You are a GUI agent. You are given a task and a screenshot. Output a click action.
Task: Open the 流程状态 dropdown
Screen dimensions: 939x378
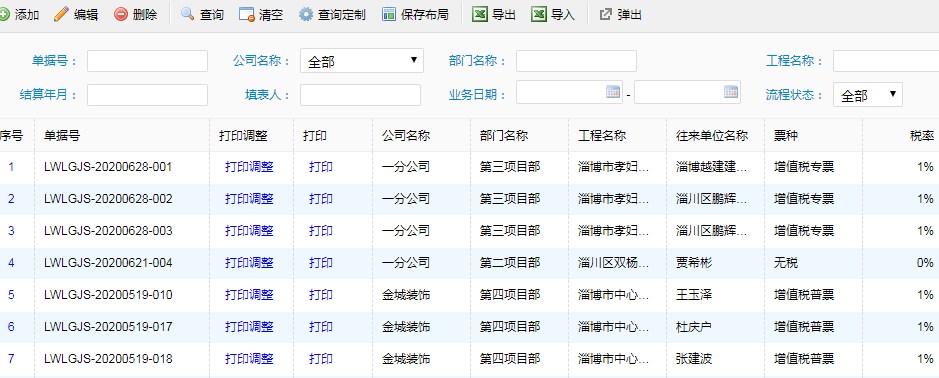tap(867, 95)
